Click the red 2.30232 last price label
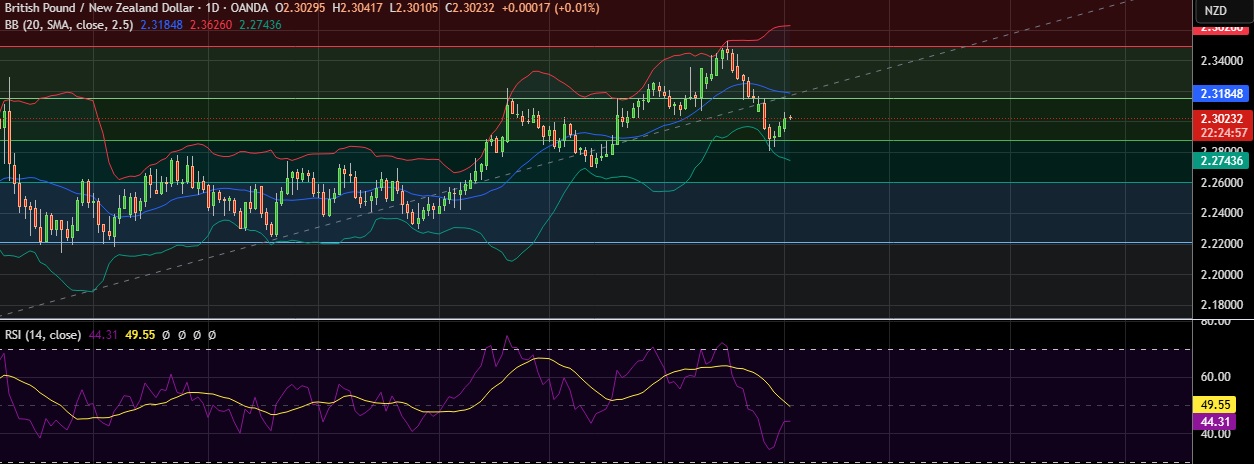The width and height of the screenshot is (1254, 464). [1223, 118]
